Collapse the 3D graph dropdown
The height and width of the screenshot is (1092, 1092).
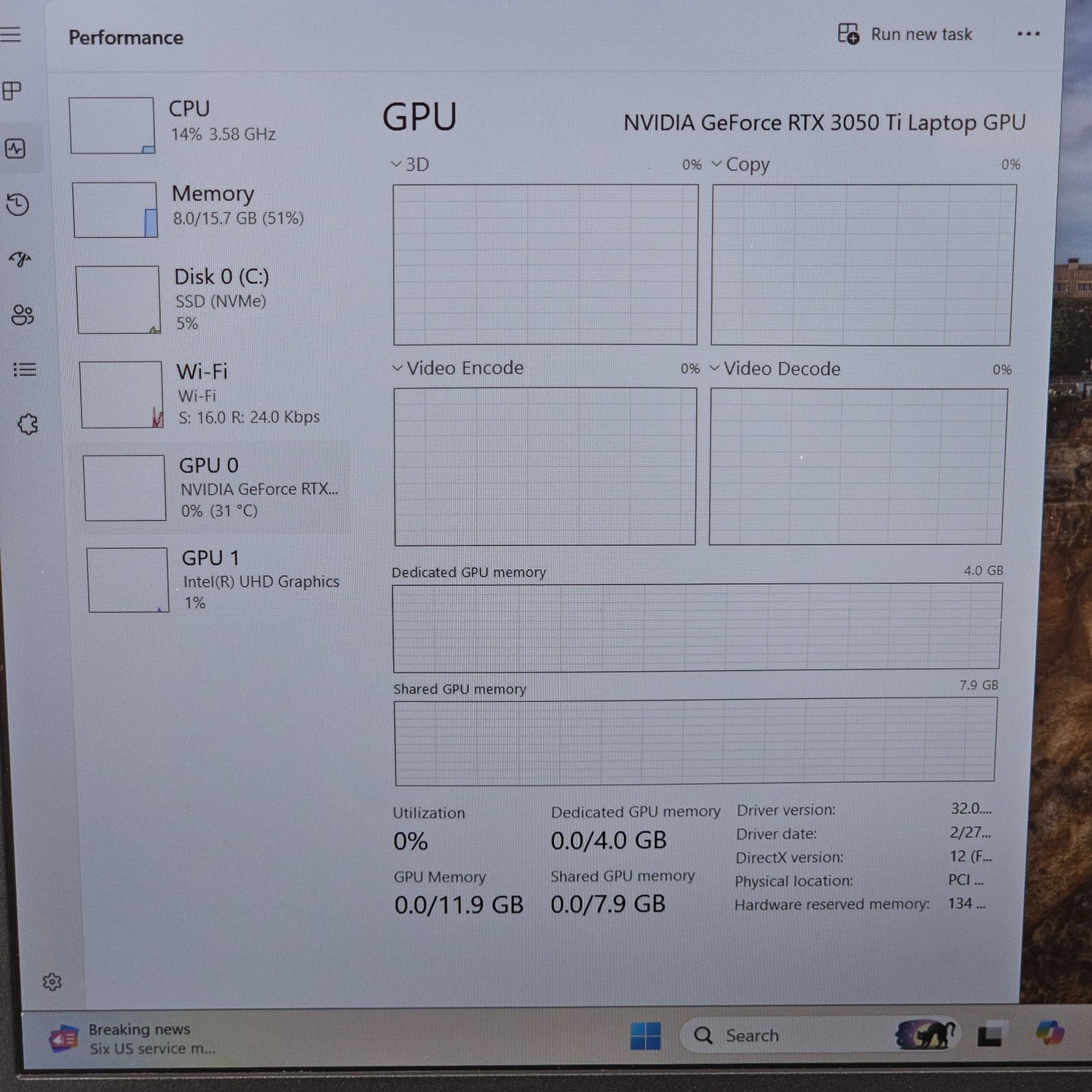(396, 163)
